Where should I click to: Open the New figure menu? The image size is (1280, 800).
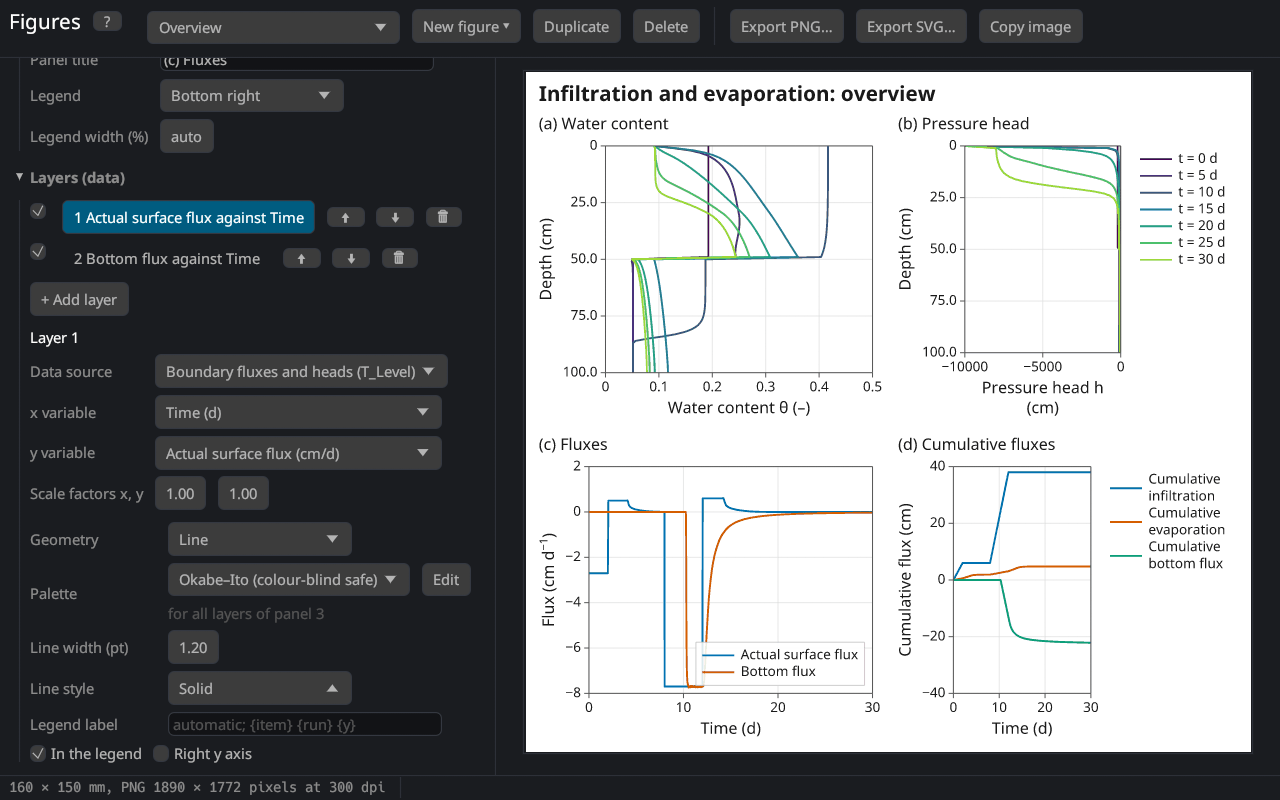pos(466,27)
